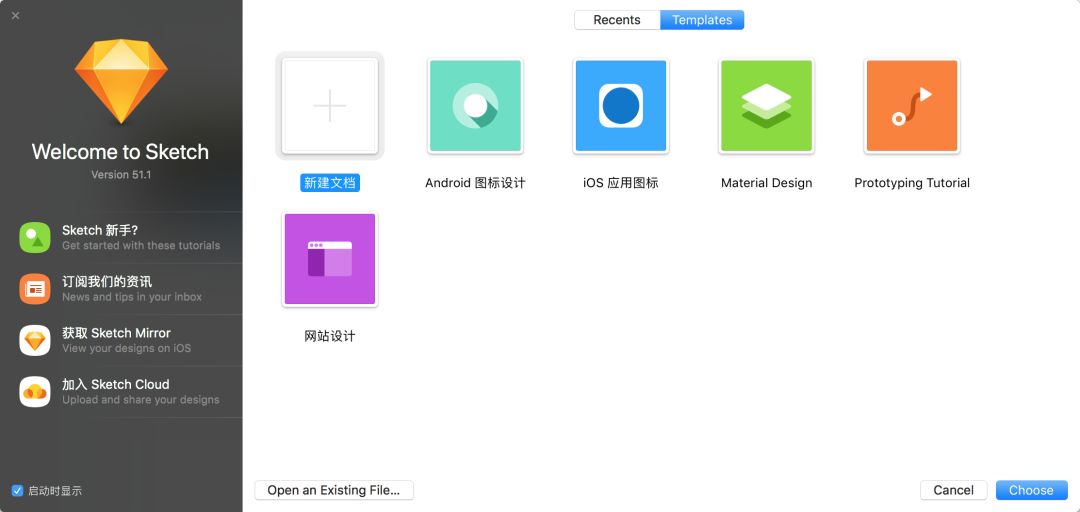This screenshot has width=1080, height=512.
Task: Click 'Get started with these tutorials' text
Action: click(141, 245)
